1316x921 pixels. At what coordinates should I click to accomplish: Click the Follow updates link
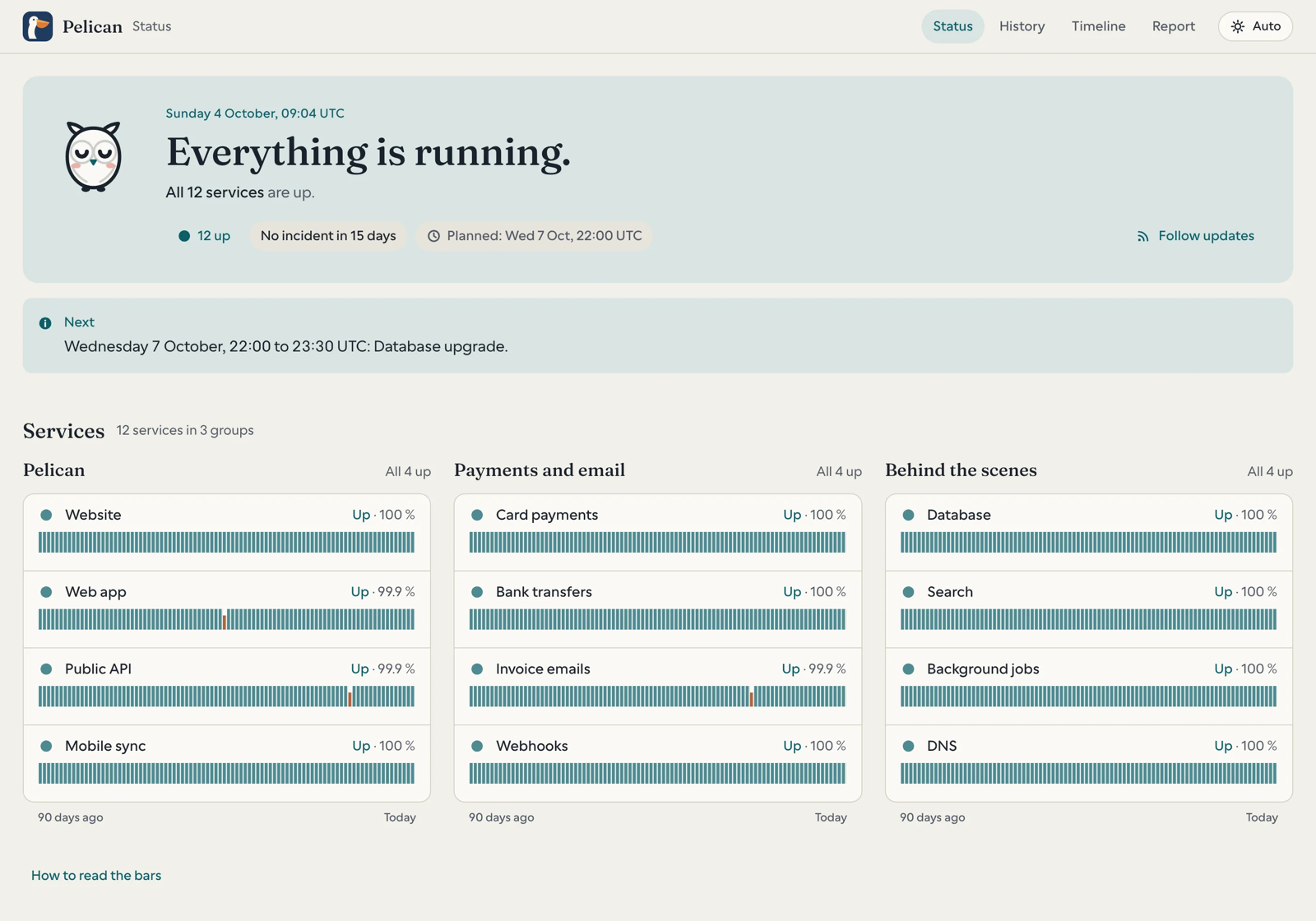[1195, 236]
